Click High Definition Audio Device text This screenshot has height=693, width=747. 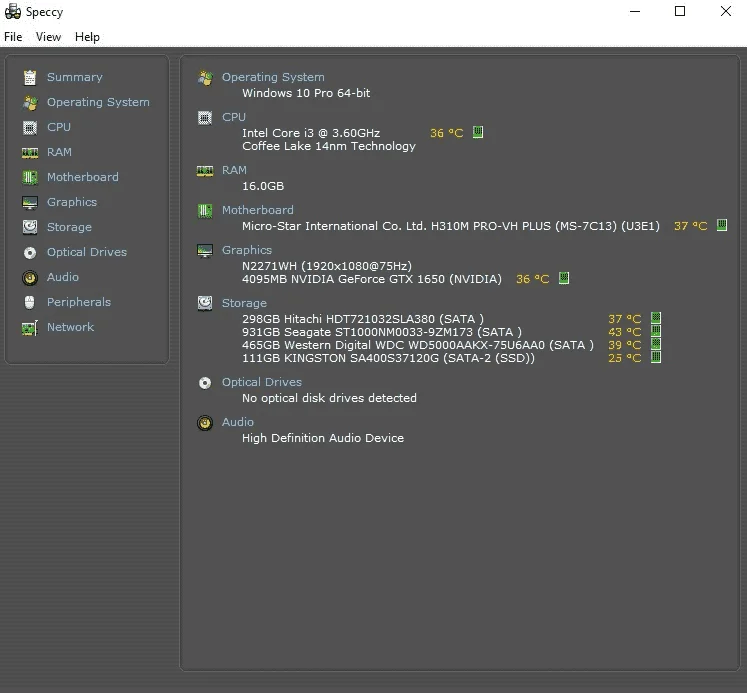point(323,438)
